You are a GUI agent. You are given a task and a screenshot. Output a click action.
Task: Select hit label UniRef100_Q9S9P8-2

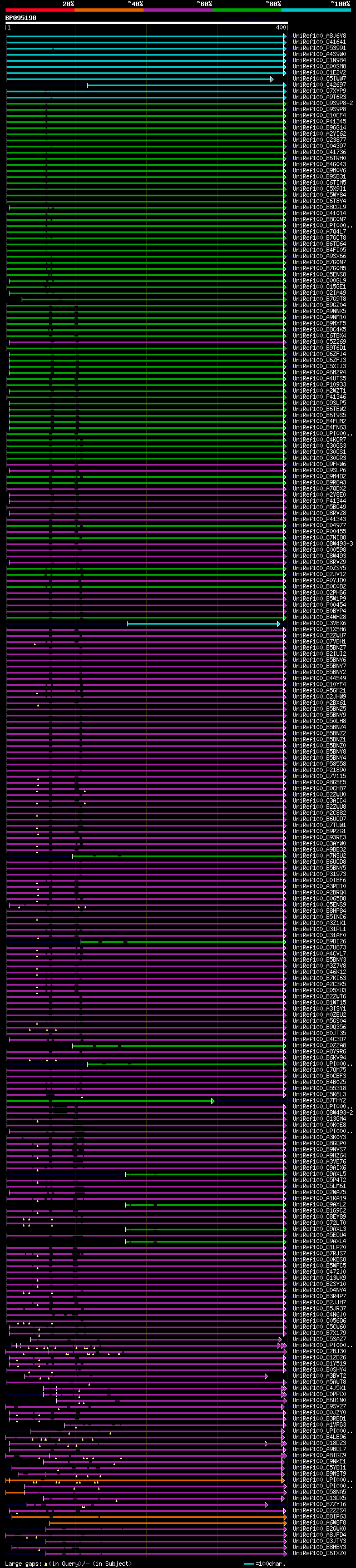[323, 103]
